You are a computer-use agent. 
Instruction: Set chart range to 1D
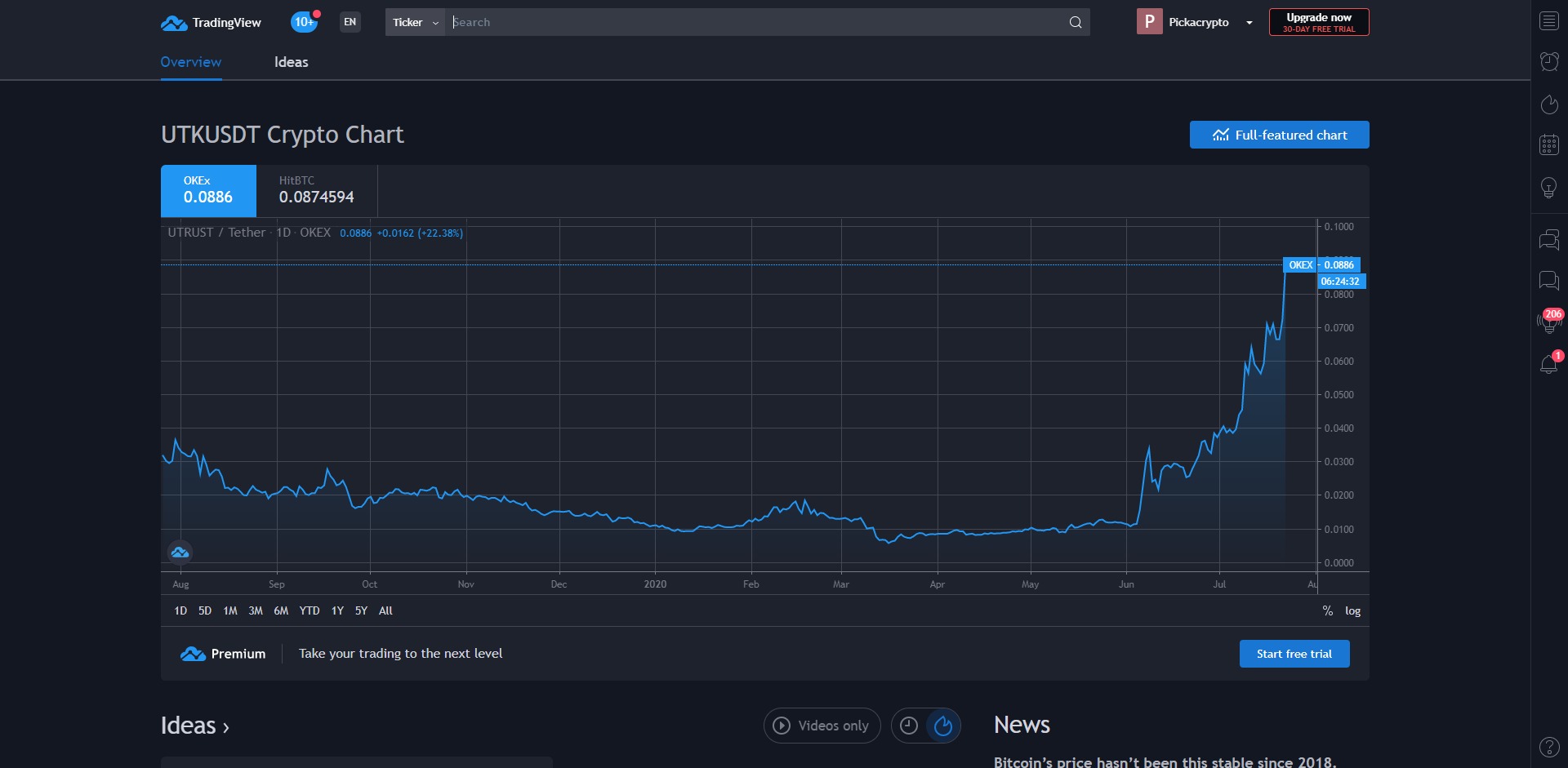[x=180, y=610]
